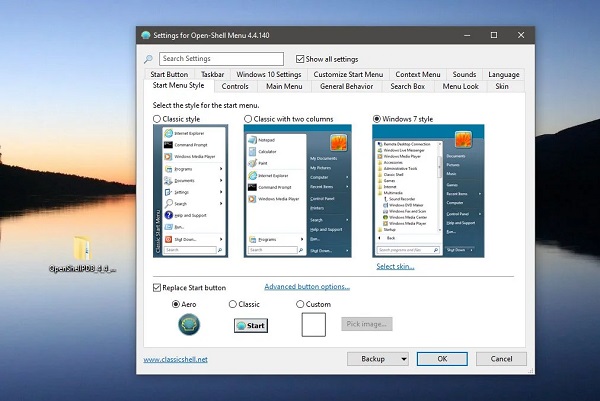Click the magnifier search icon
Image resolution: width=600 pixels, height=401 pixels.
pos(148,59)
